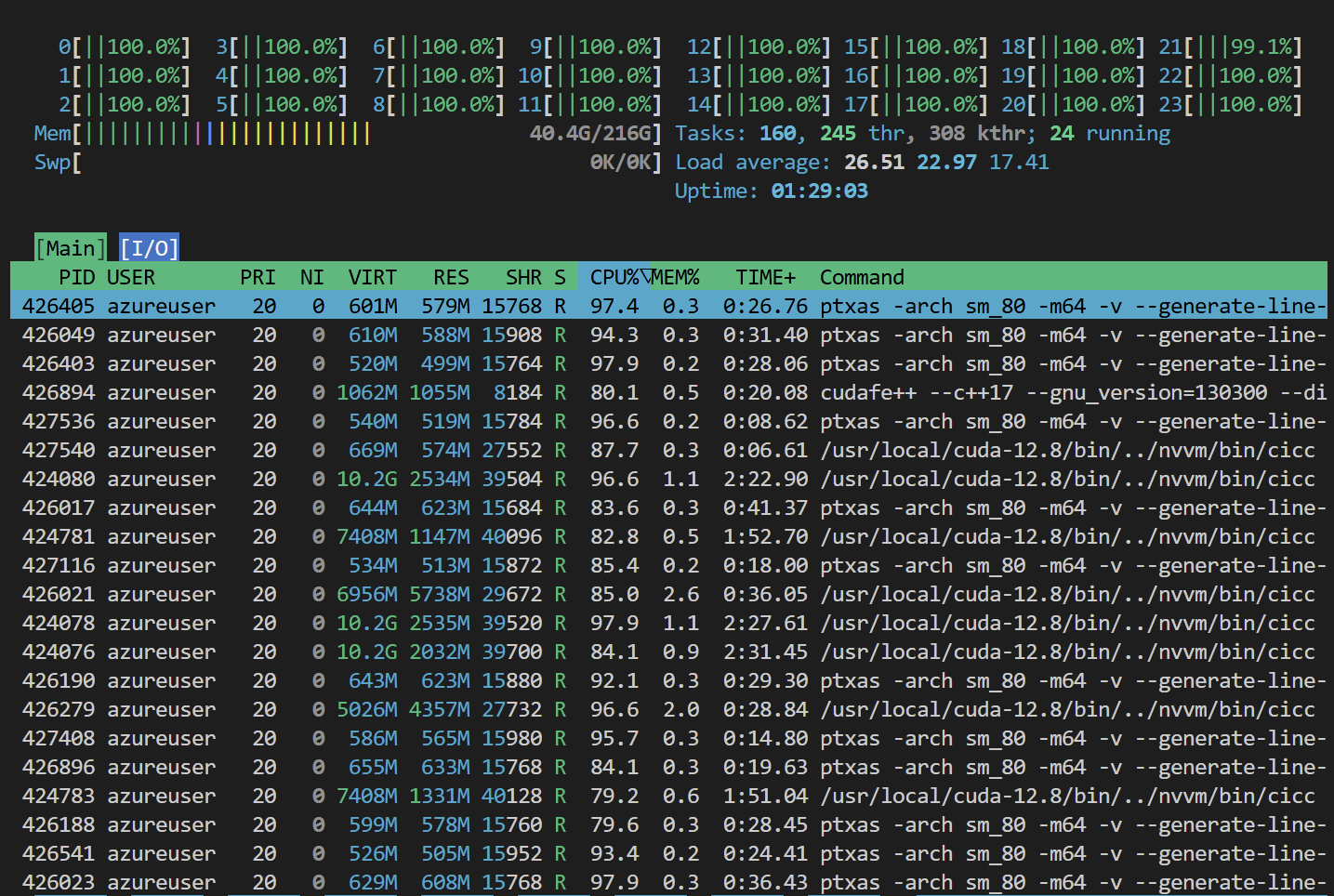Click the NI column header
The image size is (1334, 896).
point(311,277)
